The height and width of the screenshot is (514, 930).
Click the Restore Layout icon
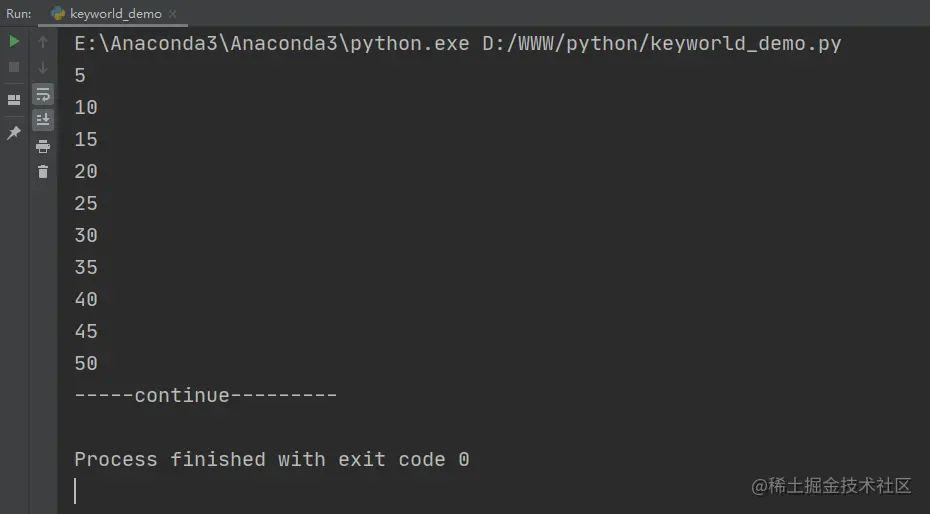14,100
